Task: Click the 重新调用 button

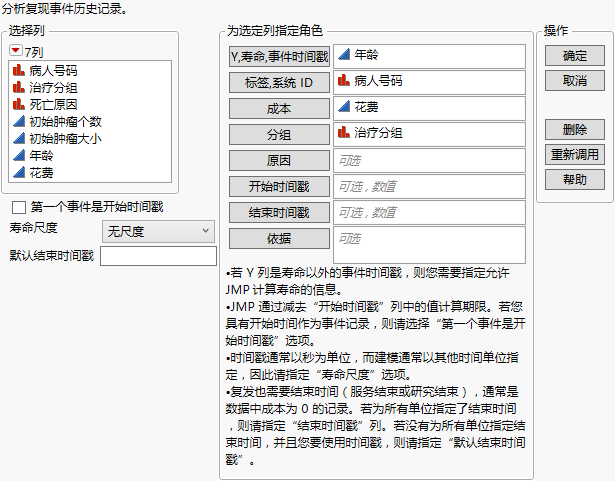Action: [x=575, y=155]
